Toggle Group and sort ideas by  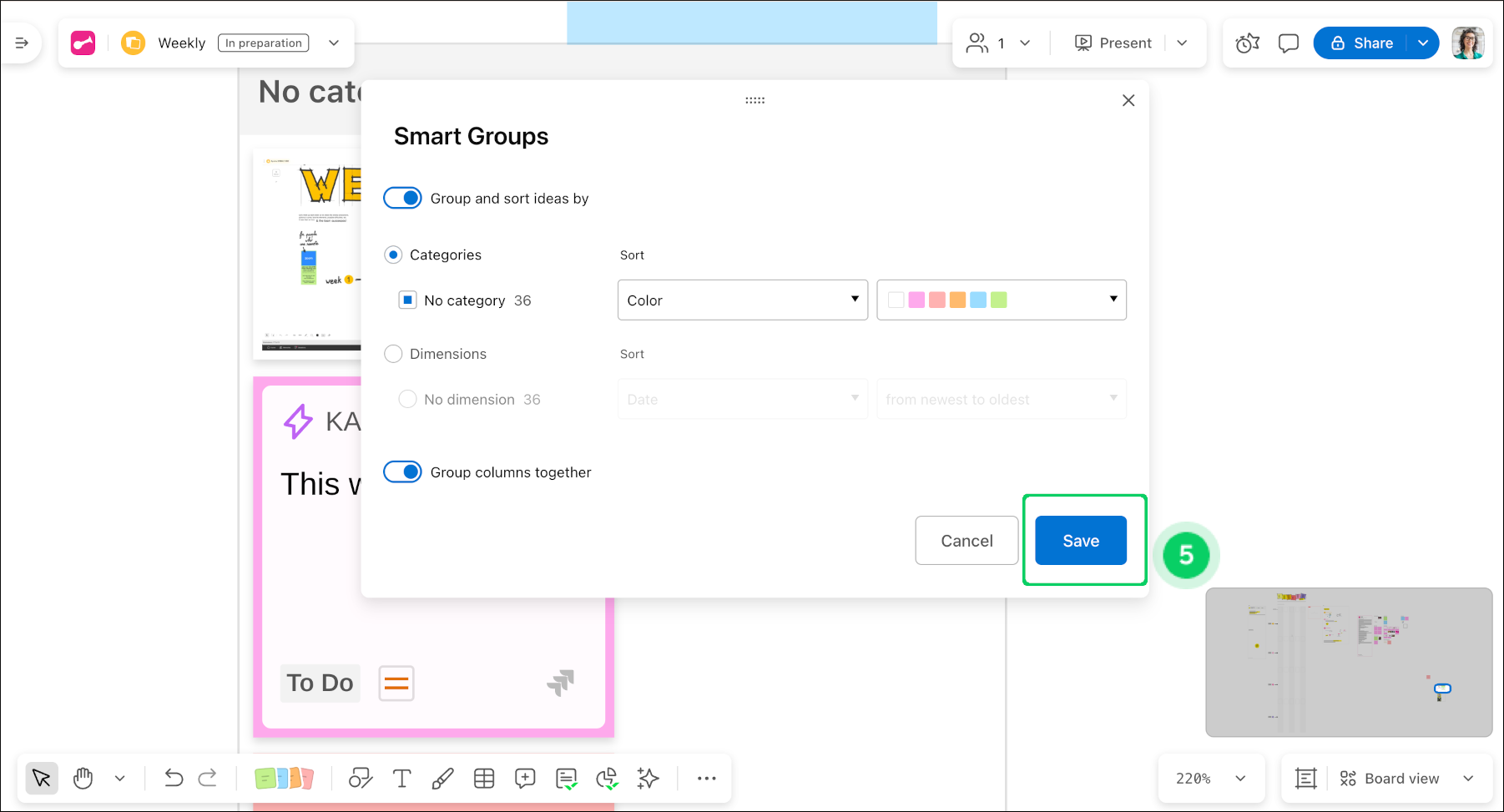point(402,199)
